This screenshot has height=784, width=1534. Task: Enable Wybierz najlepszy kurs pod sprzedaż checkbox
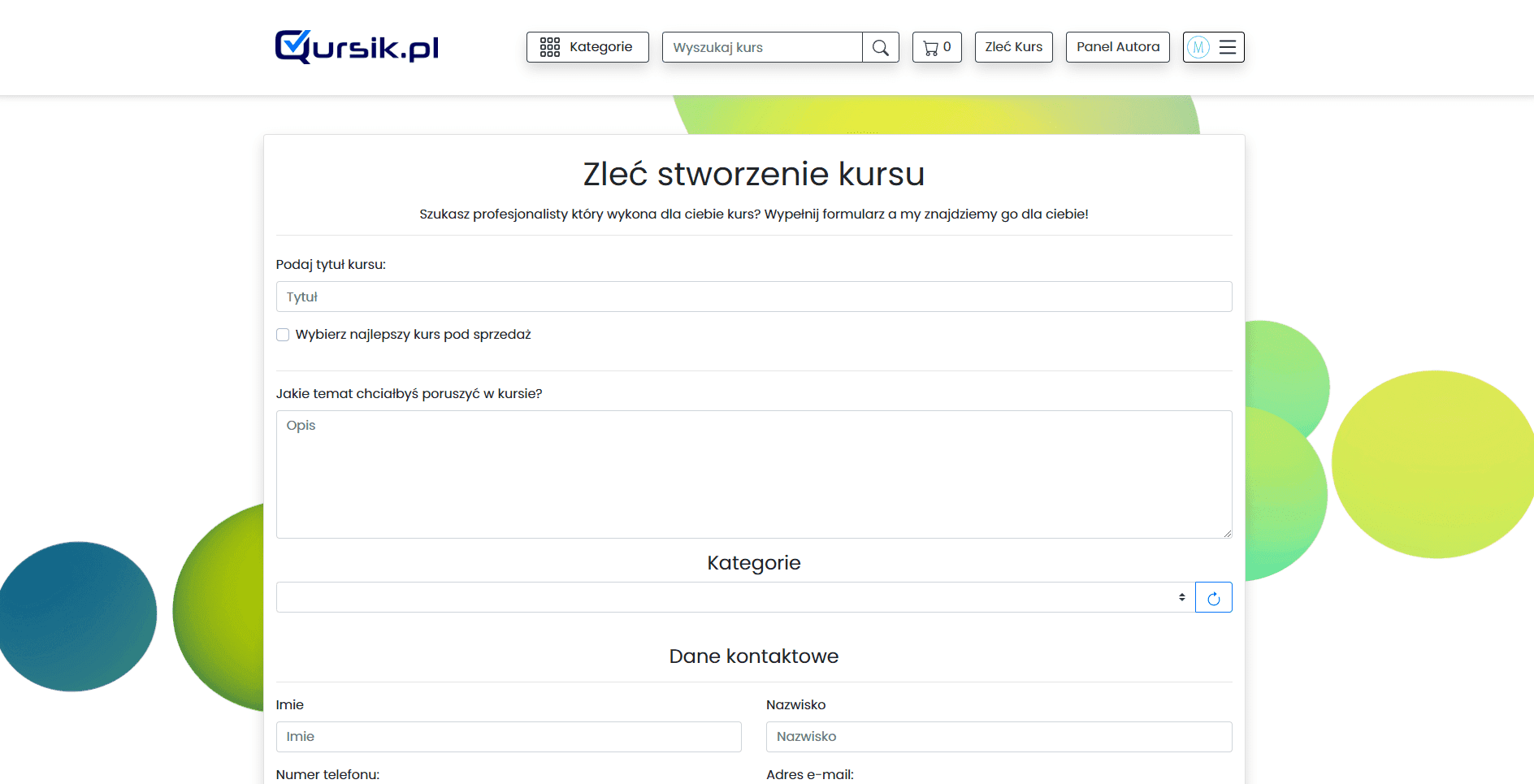click(x=283, y=335)
